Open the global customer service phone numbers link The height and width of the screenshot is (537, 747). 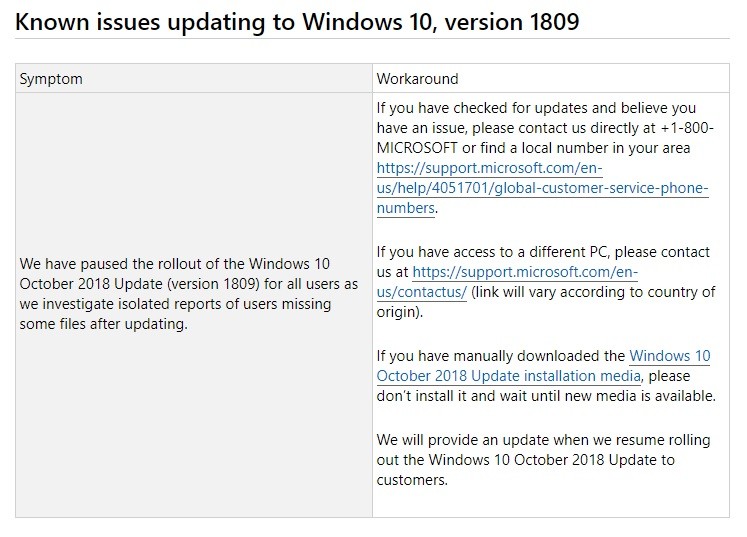(x=543, y=188)
